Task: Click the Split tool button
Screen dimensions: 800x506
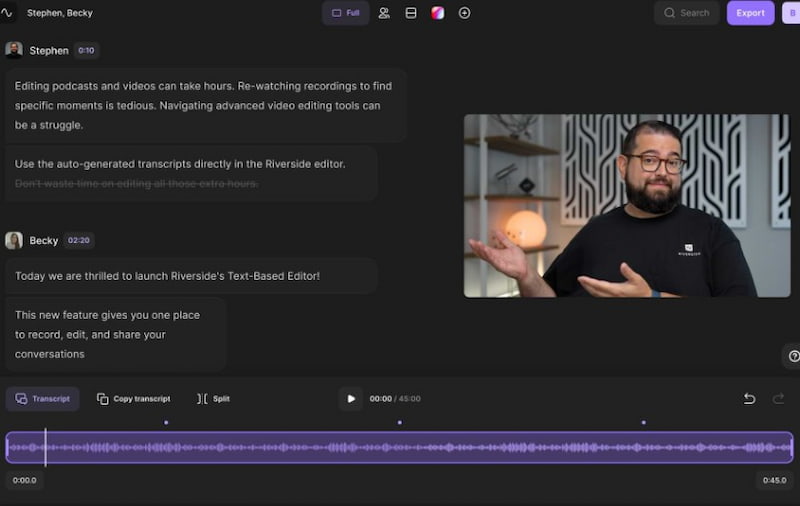Action: coord(213,399)
